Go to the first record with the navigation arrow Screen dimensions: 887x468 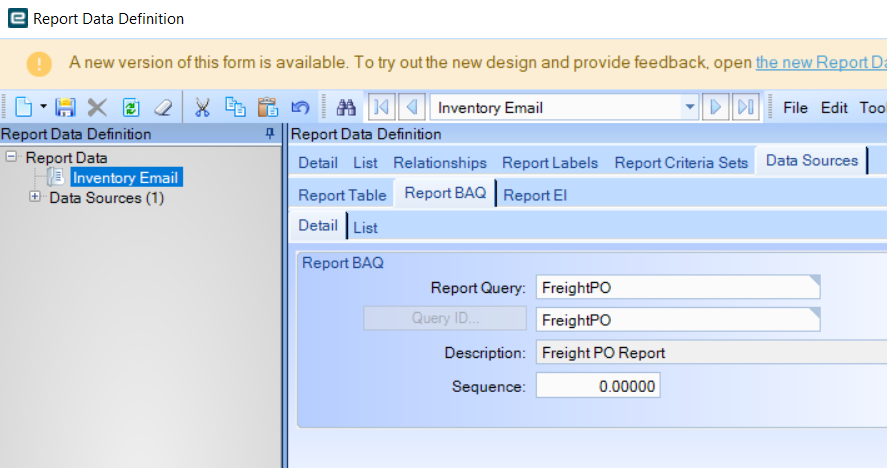click(381, 107)
